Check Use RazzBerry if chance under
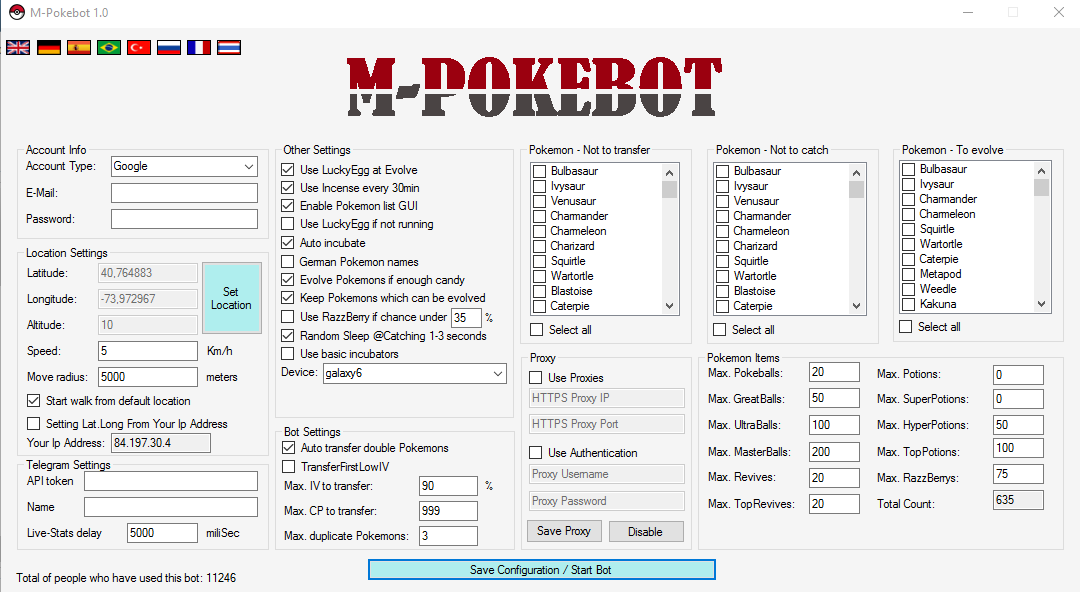This screenshot has width=1080, height=592. [x=288, y=317]
